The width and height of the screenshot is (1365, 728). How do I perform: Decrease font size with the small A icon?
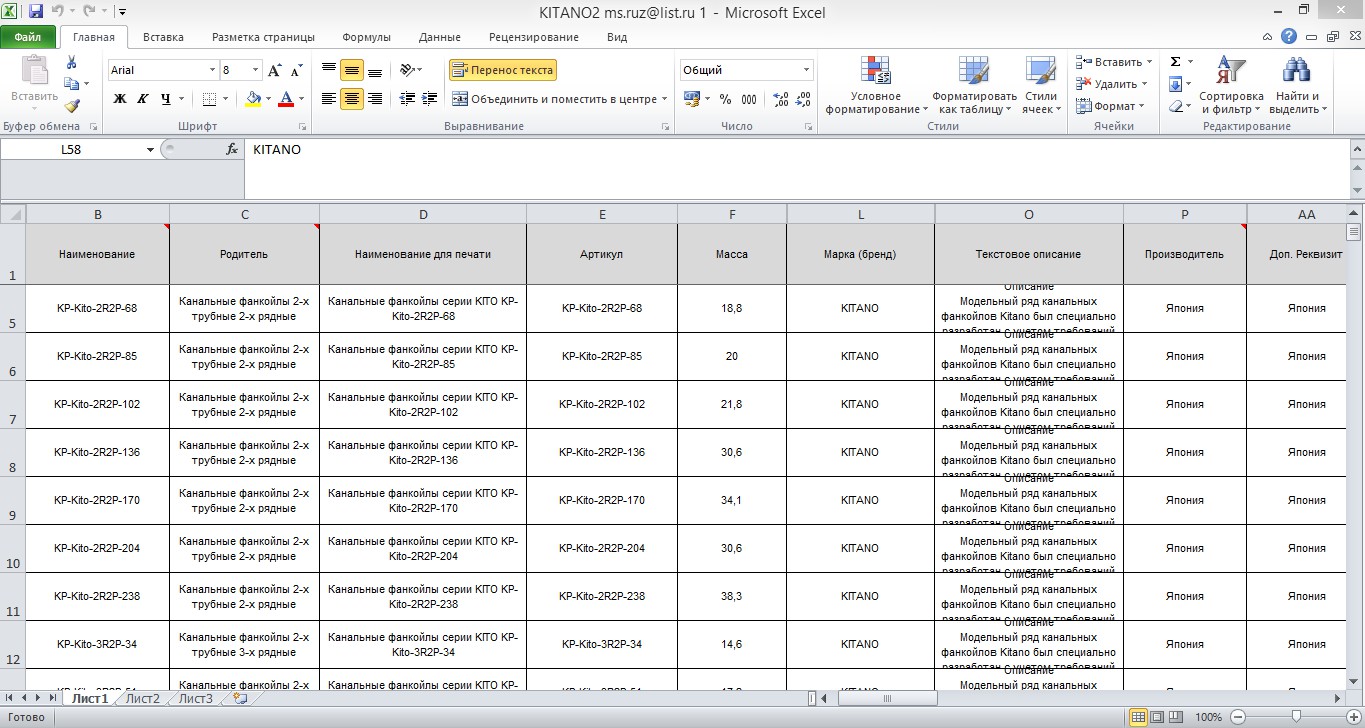(x=296, y=70)
